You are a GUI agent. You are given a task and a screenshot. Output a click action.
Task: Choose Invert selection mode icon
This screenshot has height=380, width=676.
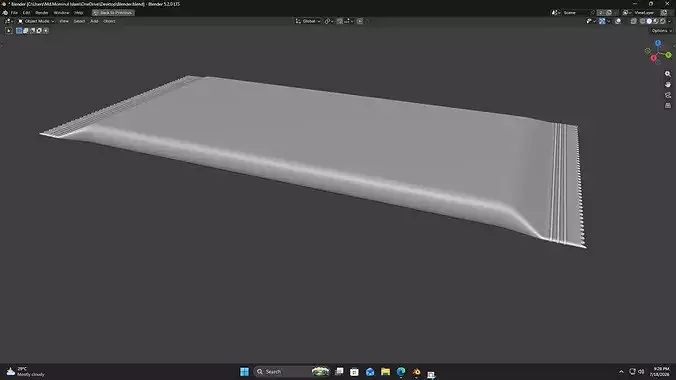pyautogui.click(x=39, y=31)
